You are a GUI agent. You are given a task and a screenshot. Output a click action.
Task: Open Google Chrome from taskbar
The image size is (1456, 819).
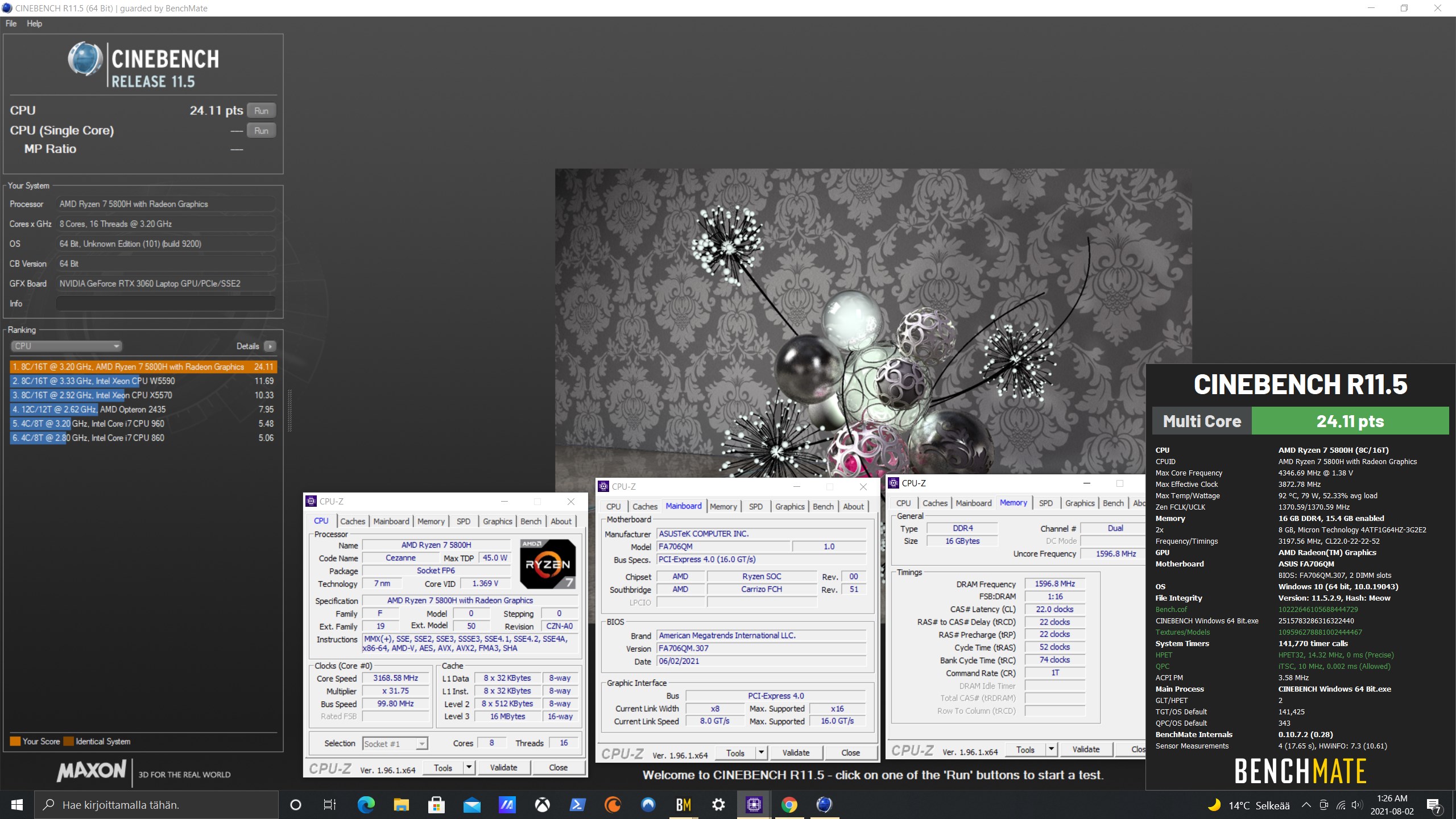click(789, 805)
